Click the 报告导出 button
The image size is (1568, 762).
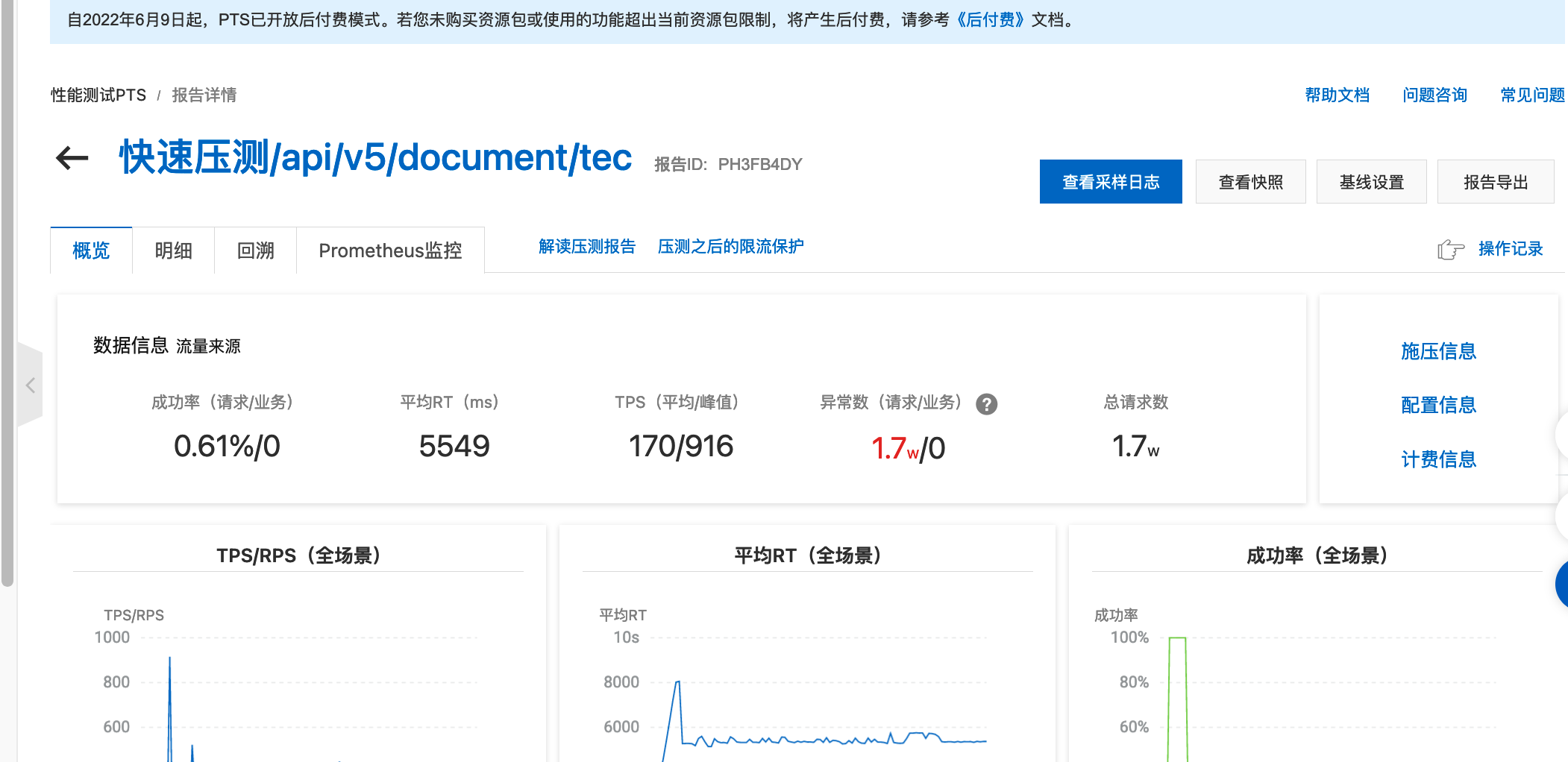point(1496,182)
